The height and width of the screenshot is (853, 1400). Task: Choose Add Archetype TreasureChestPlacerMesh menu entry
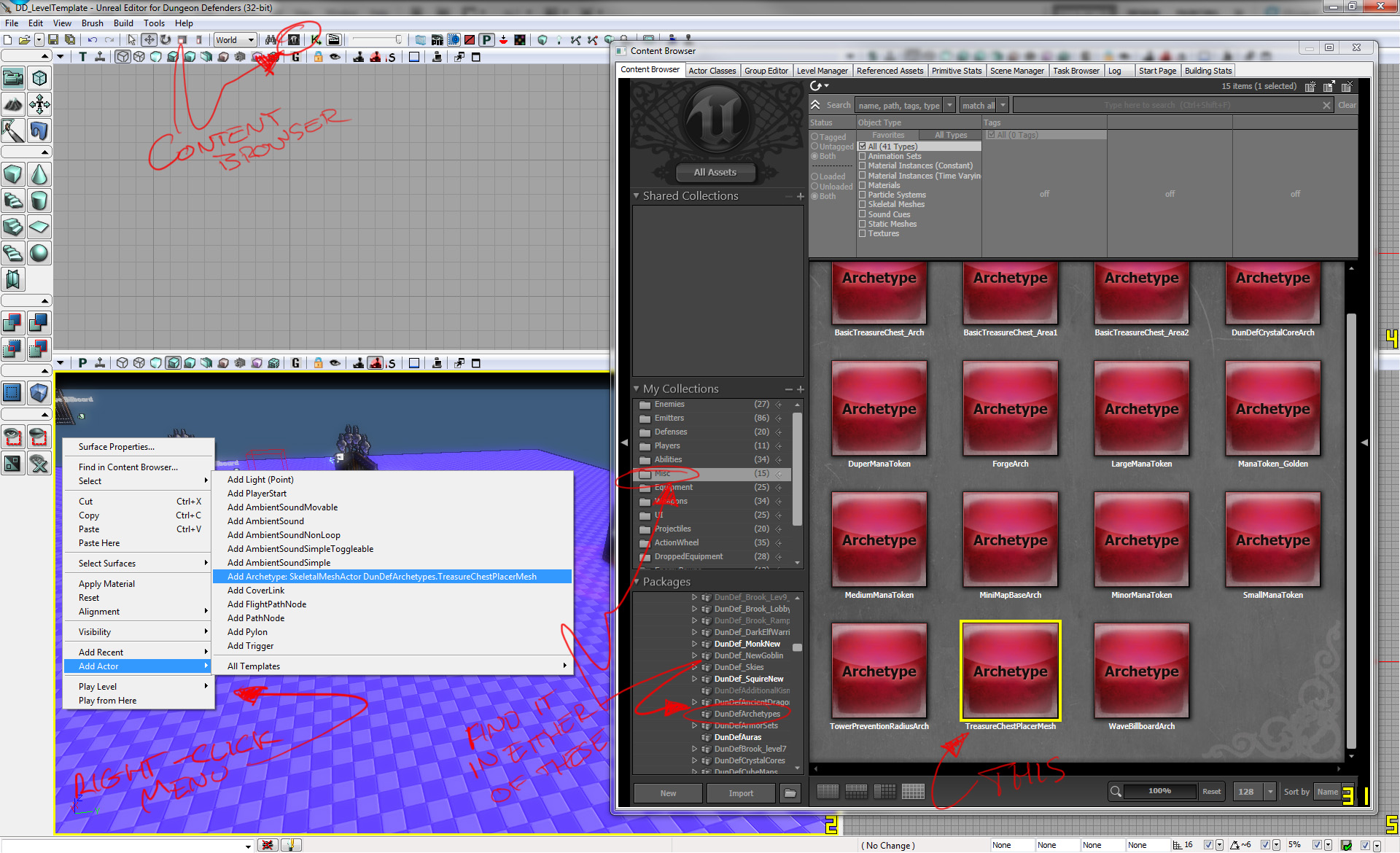click(x=393, y=577)
